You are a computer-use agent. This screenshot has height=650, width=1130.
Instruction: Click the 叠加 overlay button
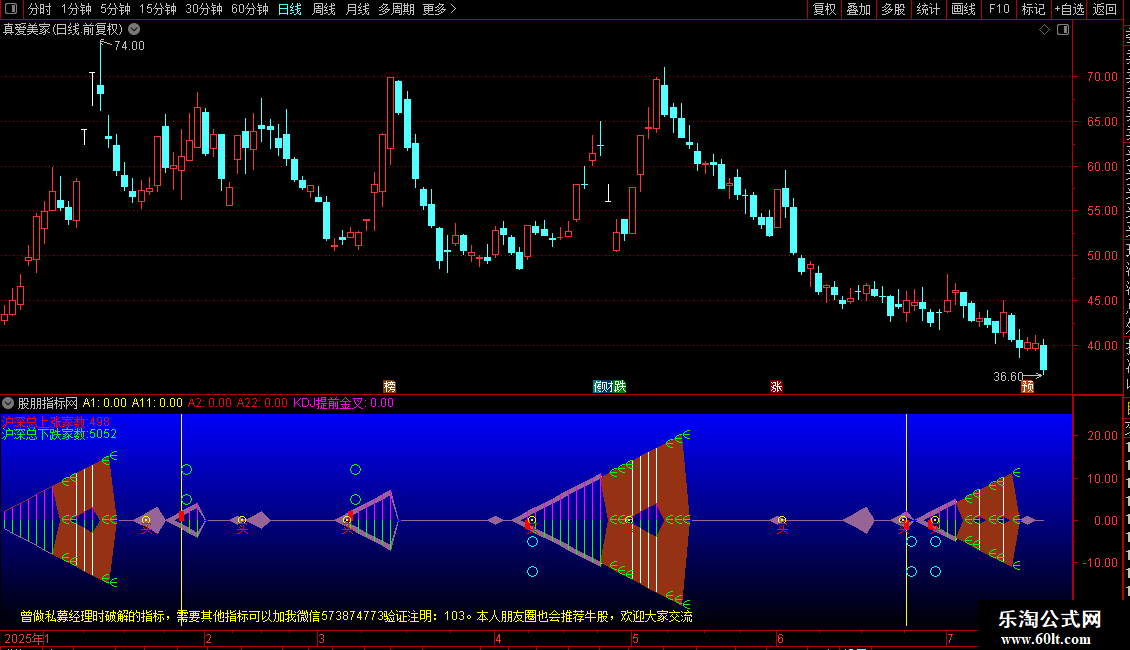click(858, 9)
